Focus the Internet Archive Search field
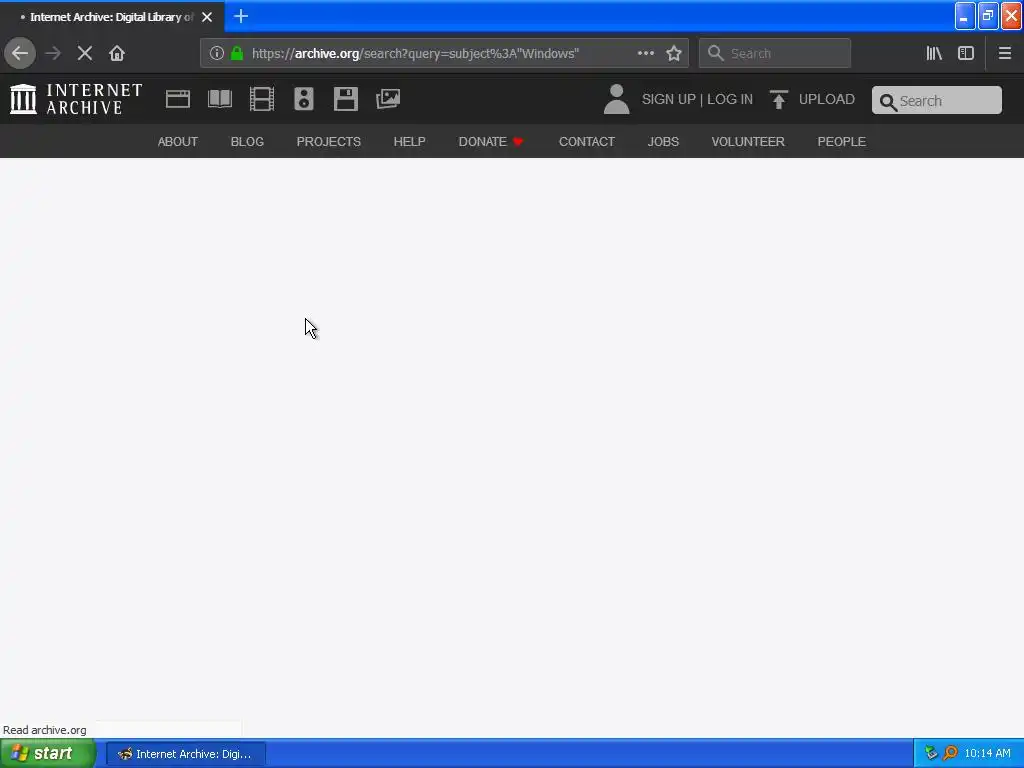1024x768 pixels. 936,101
